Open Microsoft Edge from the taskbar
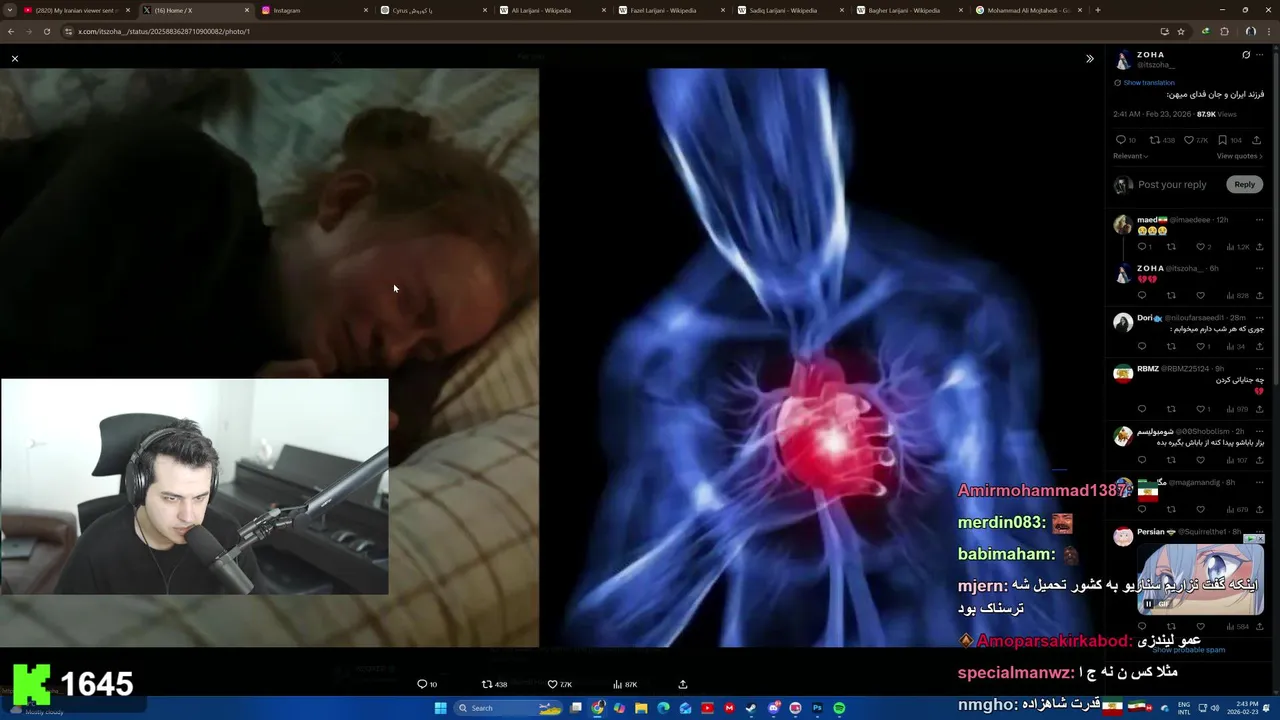The width and height of the screenshot is (1280, 720). [663, 708]
